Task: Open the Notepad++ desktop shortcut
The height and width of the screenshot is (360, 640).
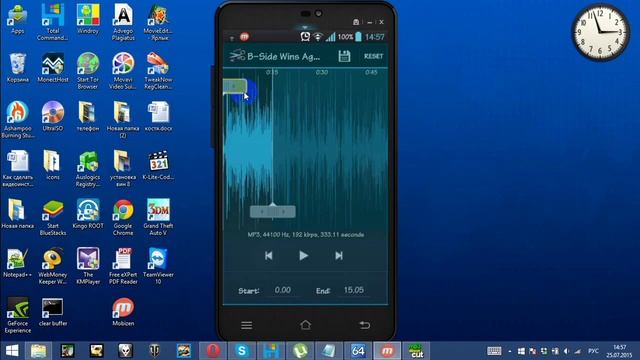Action: click(x=18, y=263)
